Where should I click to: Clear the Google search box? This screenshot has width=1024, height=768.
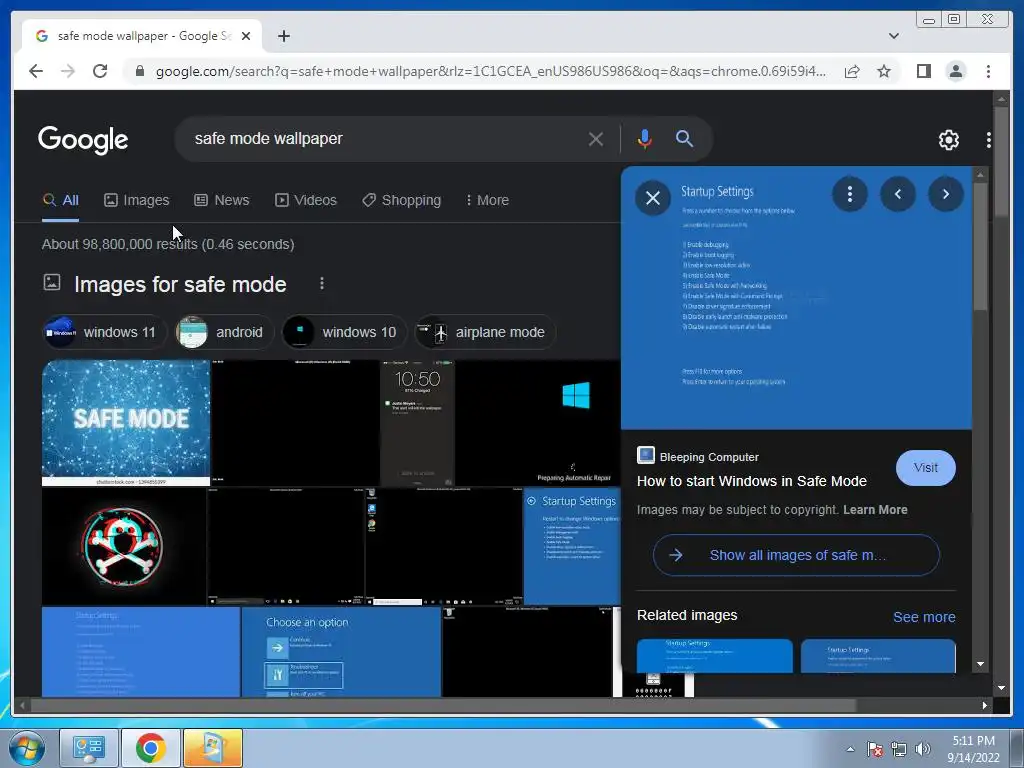[595, 139]
